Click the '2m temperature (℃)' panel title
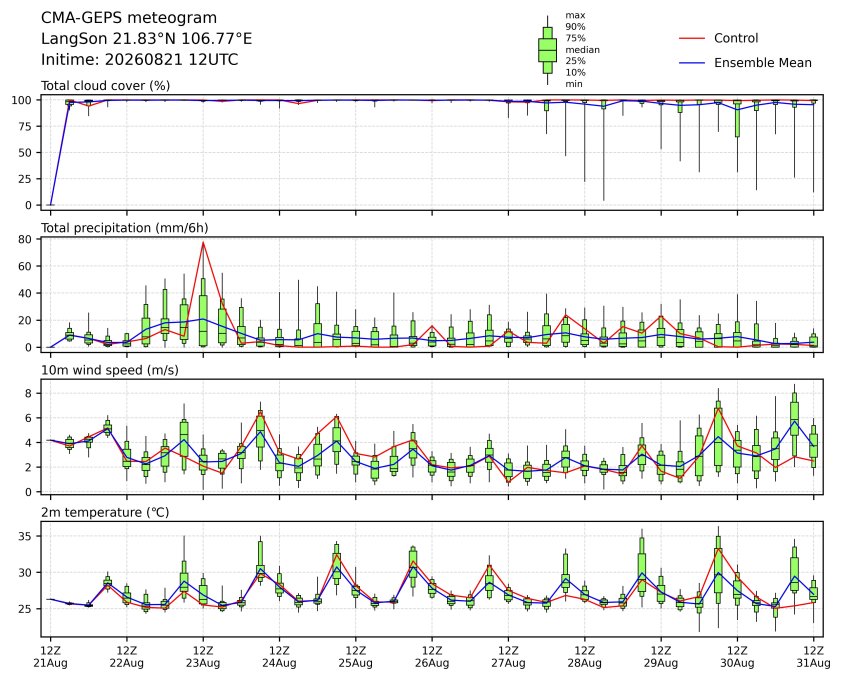The height and width of the screenshot is (680, 842). coord(105,512)
